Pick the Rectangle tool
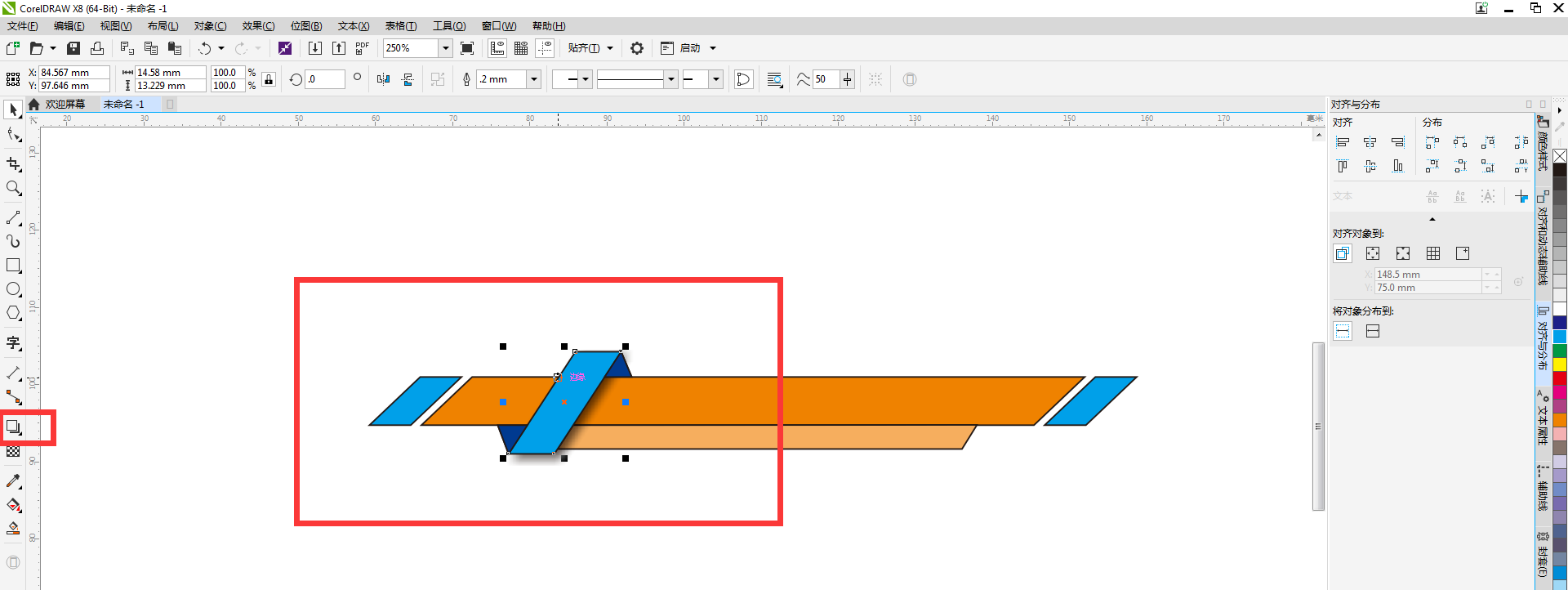This screenshot has width=1568, height=590. [13, 266]
